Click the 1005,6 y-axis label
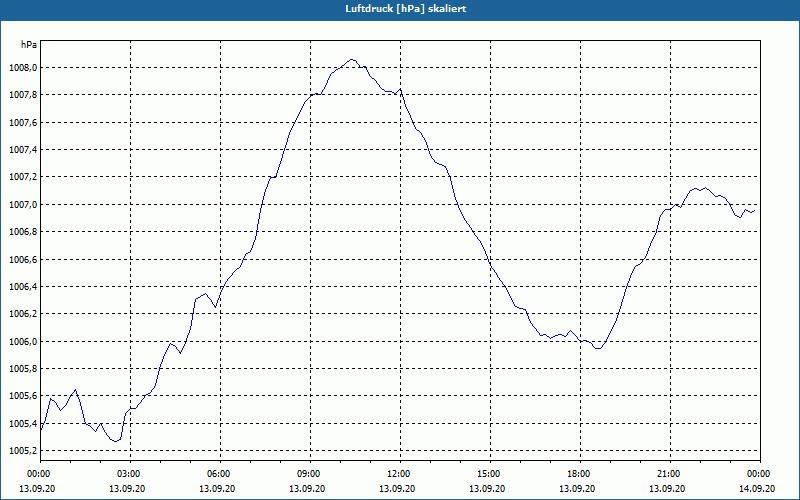Viewport: 800px width, 500px height. pos(22,396)
